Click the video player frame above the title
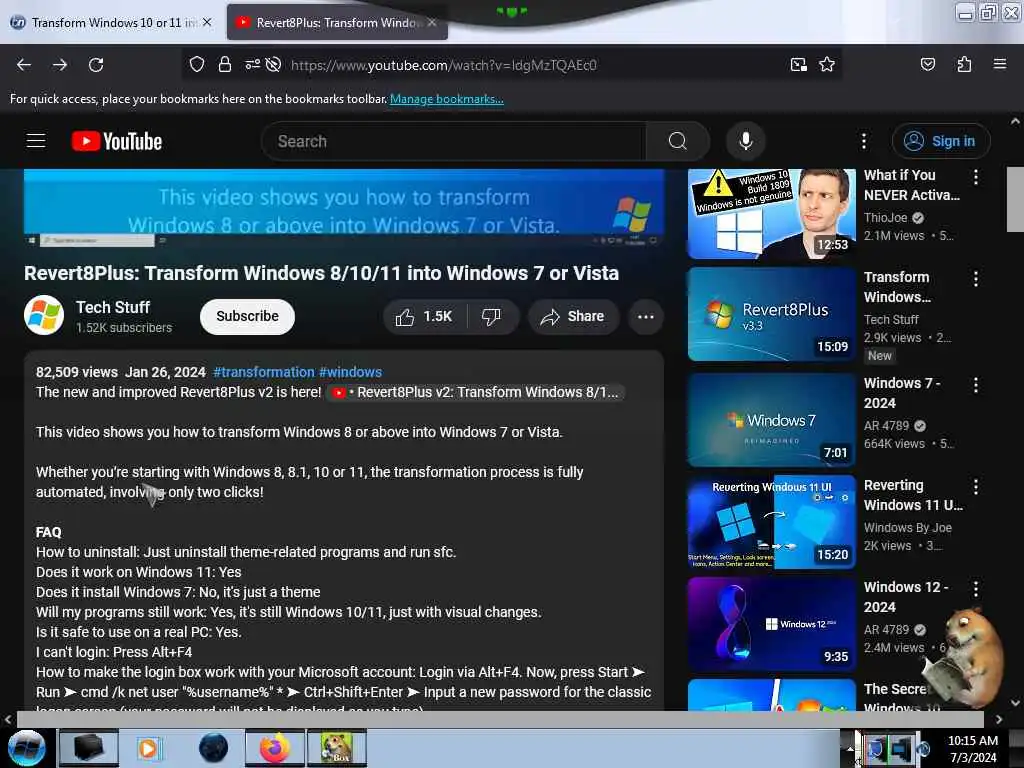 [344, 208]
